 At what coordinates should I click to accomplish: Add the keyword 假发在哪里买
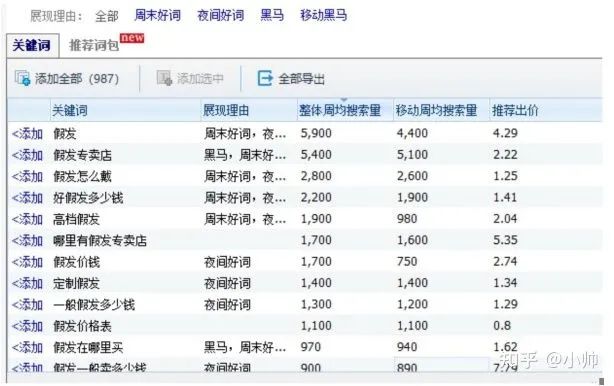pos(27,347)
